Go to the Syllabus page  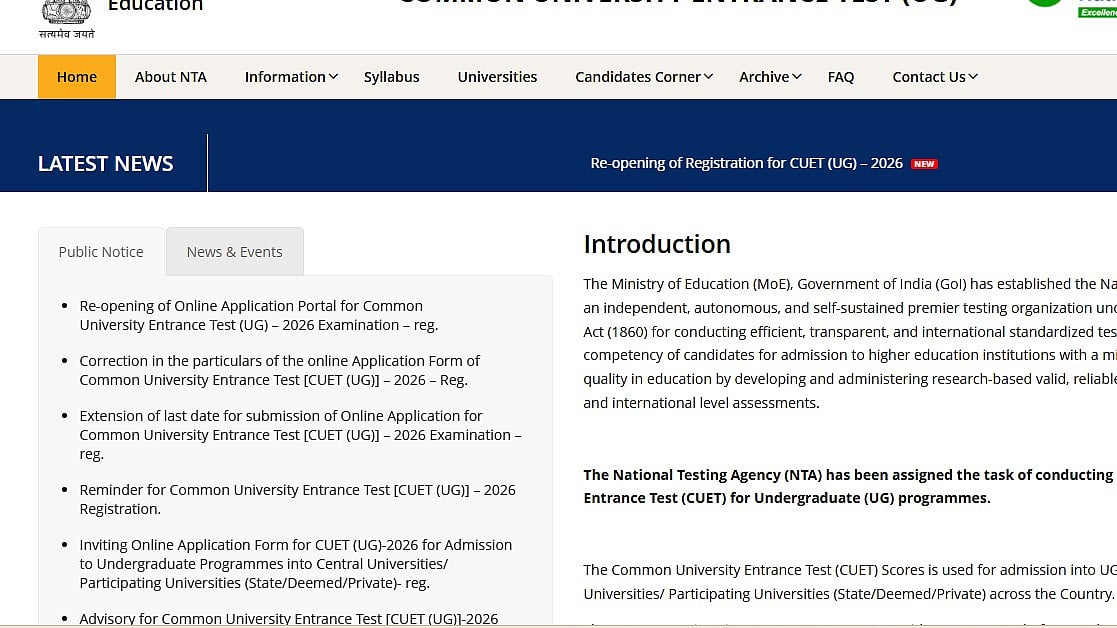pos(391,76)
